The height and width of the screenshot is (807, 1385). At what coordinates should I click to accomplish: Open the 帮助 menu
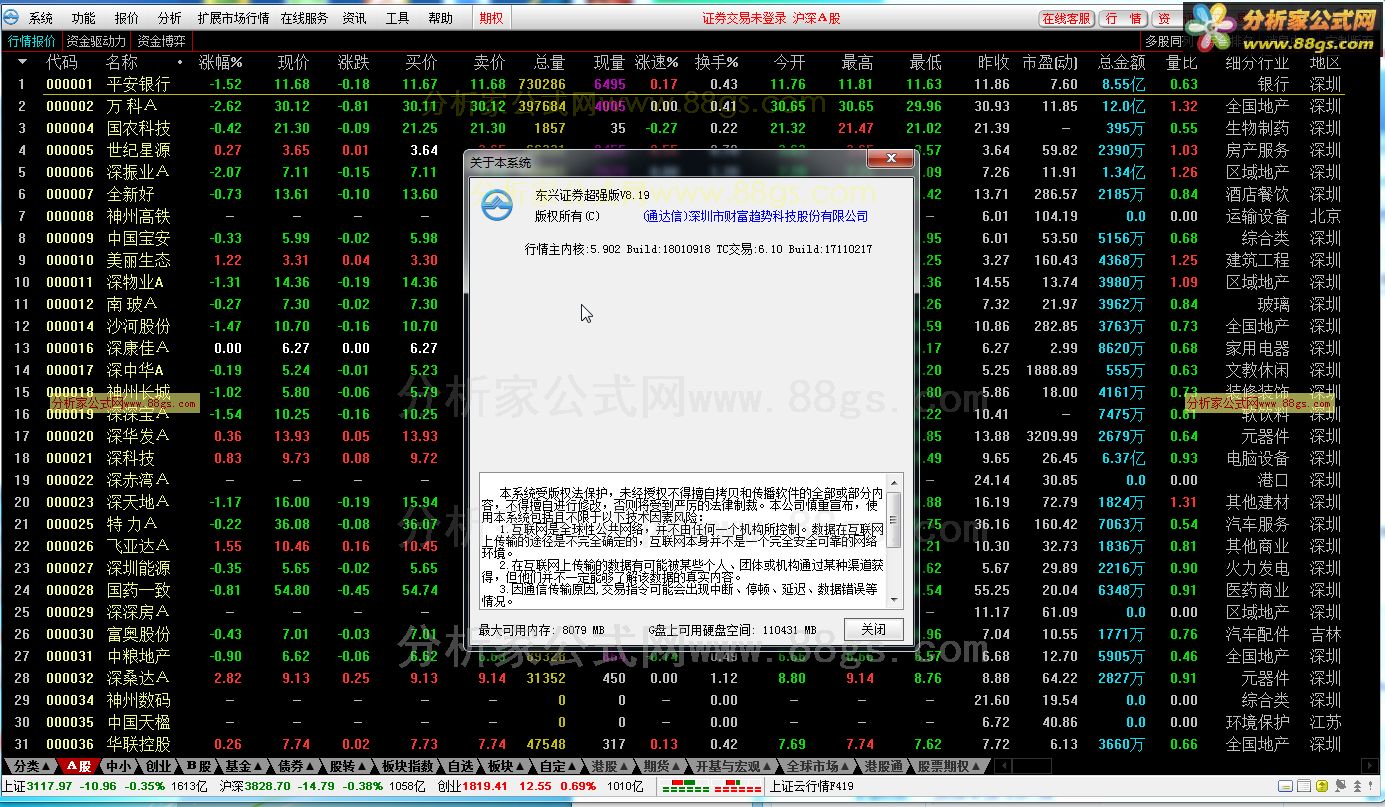pyautogui.click(x=440, y=18)
